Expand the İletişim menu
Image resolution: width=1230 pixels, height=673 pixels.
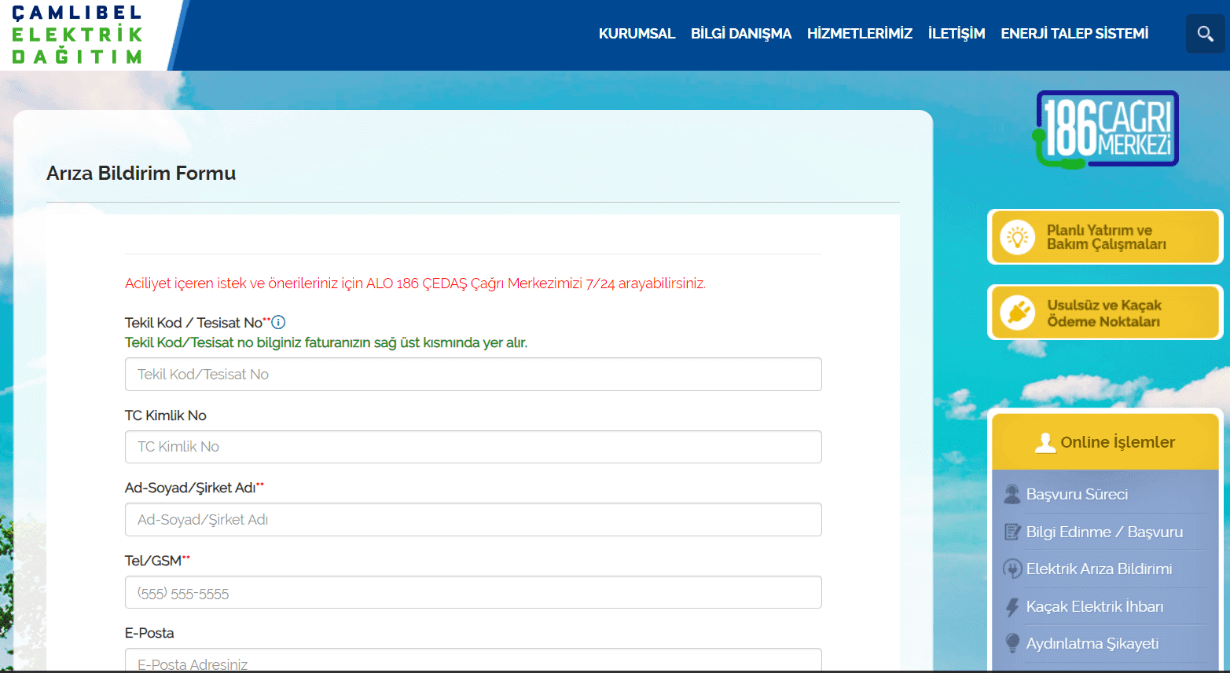click(x=956, y=34)
